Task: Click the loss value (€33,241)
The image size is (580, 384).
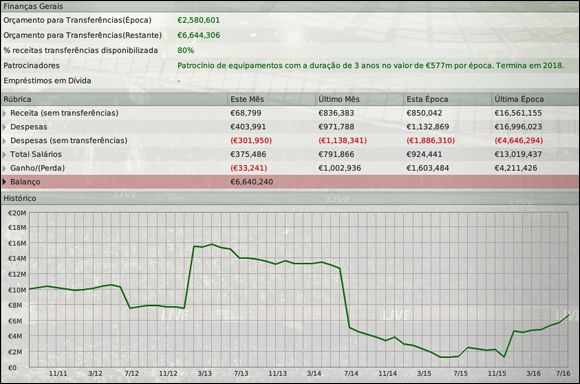Action: (x=249, y=168)
